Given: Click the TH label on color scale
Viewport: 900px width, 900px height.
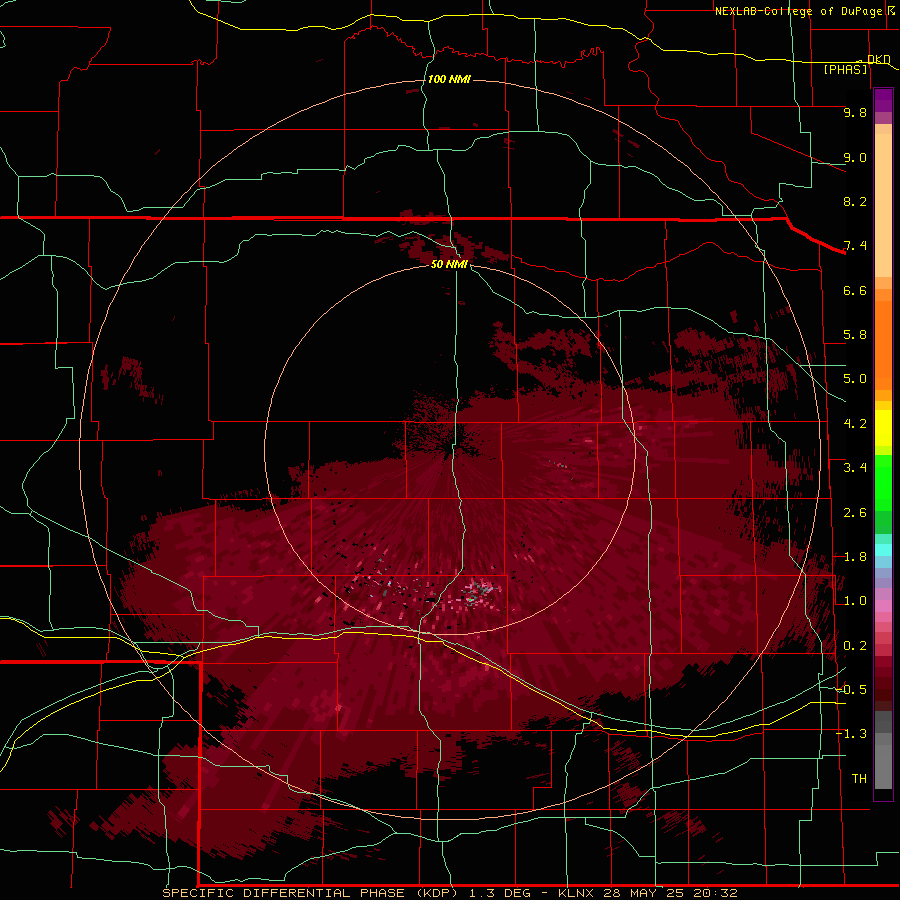Looking at the screenshot, I should click(859, 779).
